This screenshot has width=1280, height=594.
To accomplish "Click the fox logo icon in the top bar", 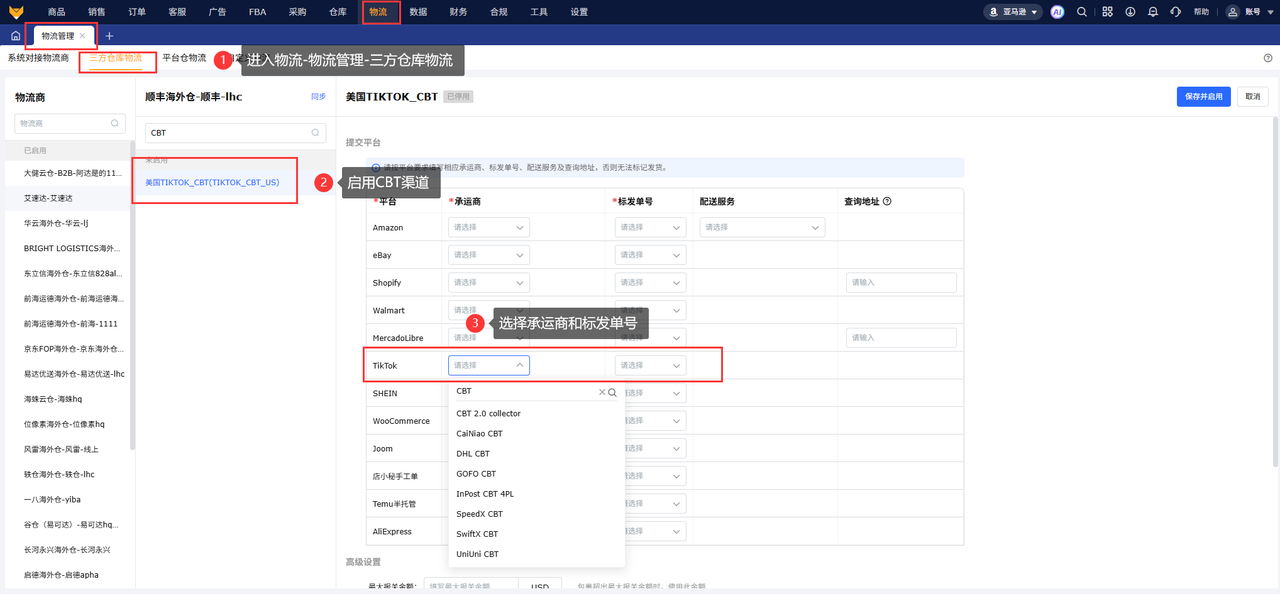I will [15, 12].
